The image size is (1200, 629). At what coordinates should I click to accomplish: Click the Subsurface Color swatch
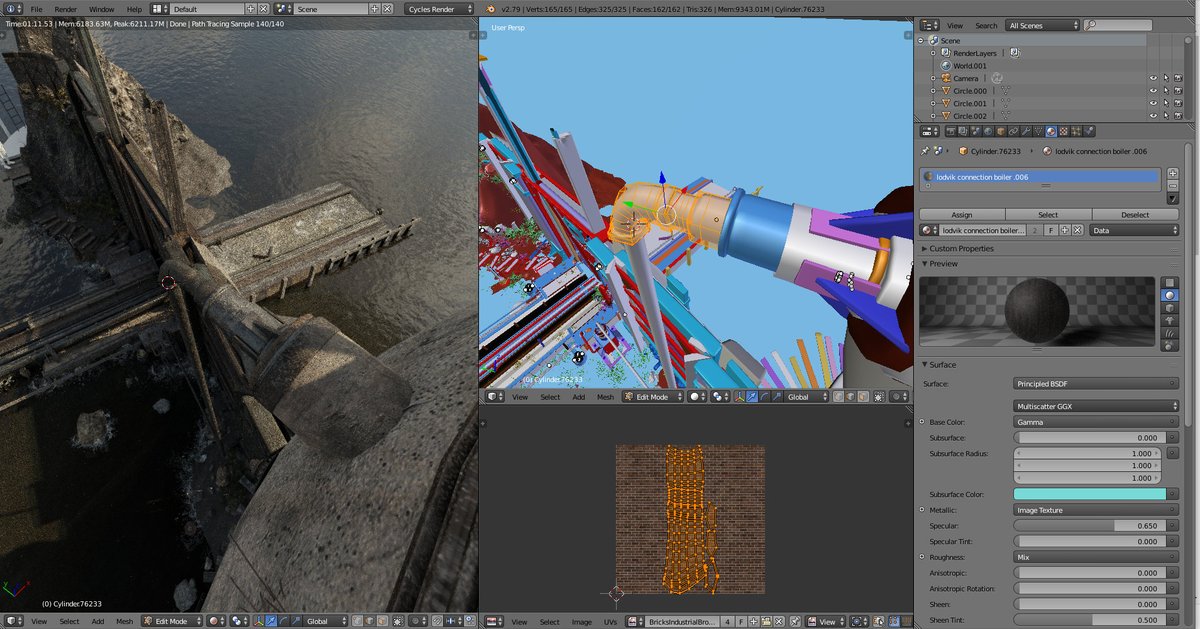point(1090,494)
